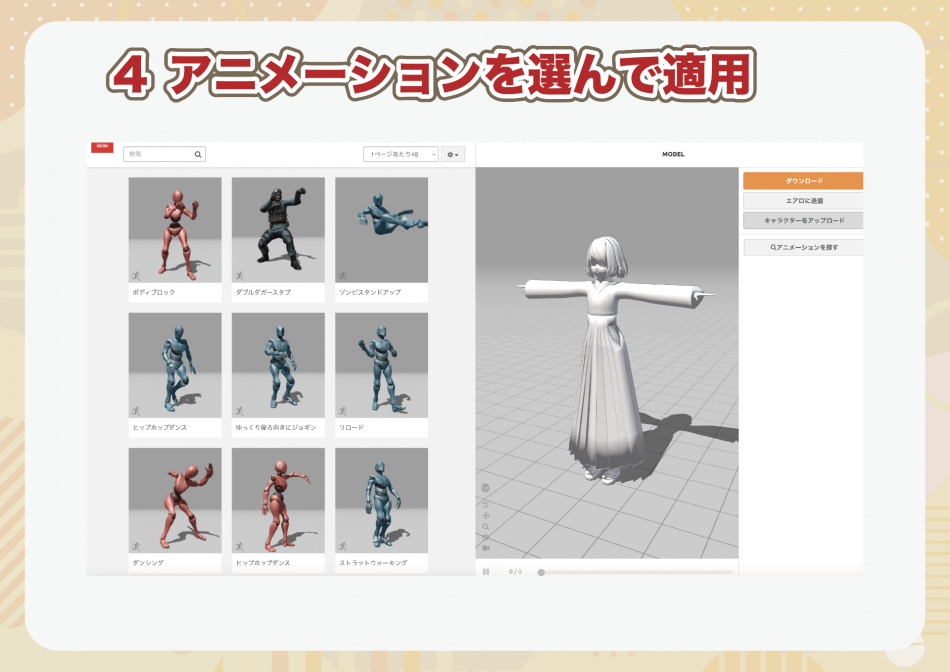Click the ゆっくり後ろ向きにジョギング label text

pyautogui.click(x=276, y=427)
